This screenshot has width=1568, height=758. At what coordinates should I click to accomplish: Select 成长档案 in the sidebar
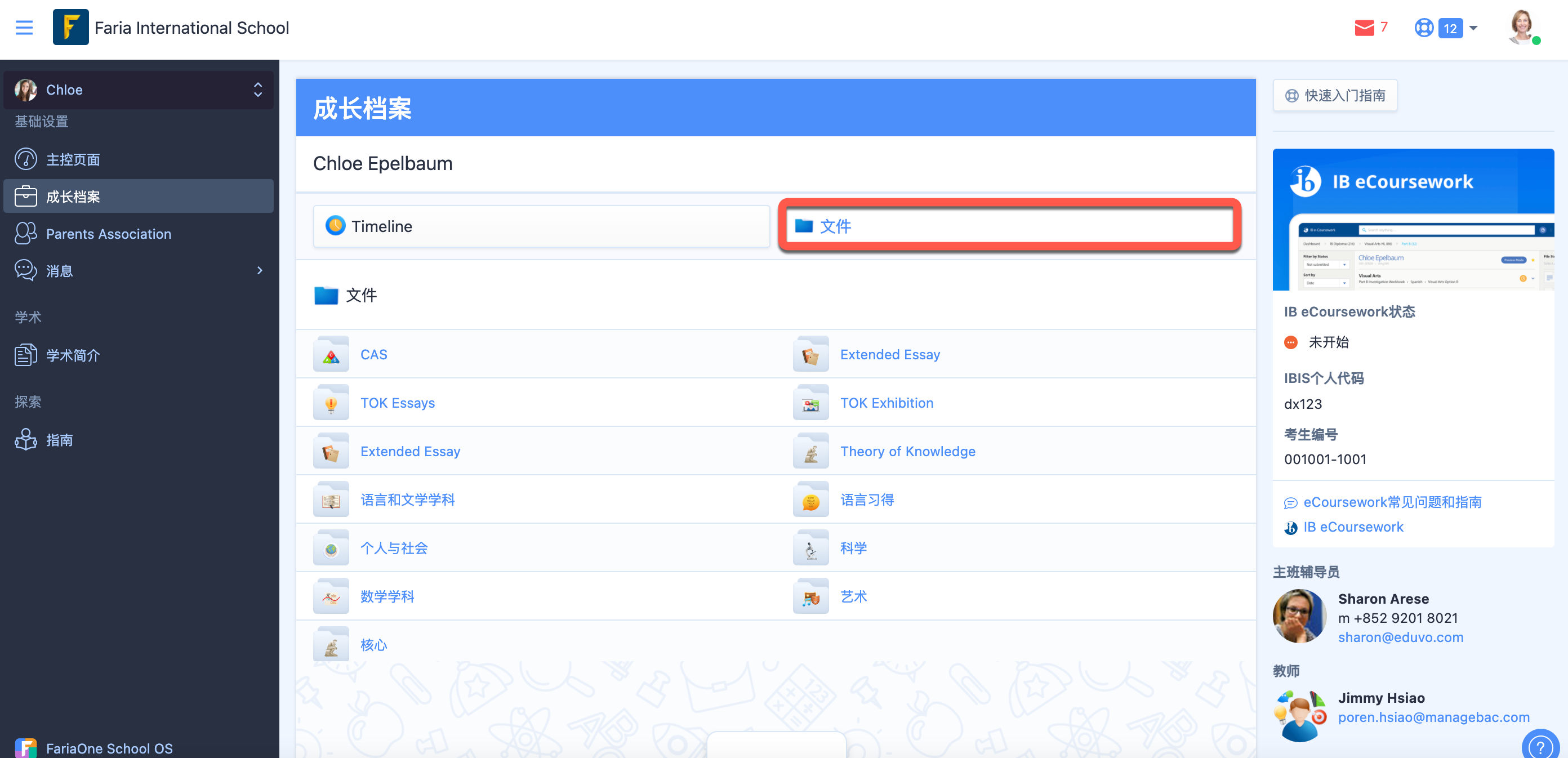pos(139,197)
